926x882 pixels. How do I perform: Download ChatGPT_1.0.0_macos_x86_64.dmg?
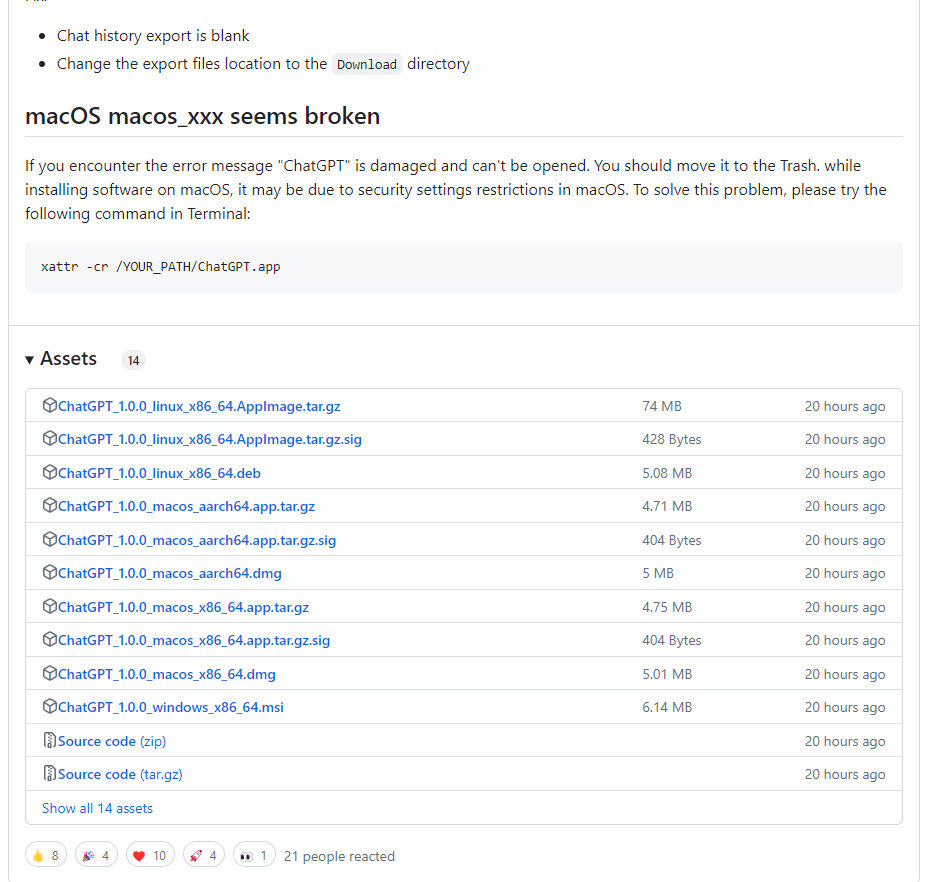[167, 675]
